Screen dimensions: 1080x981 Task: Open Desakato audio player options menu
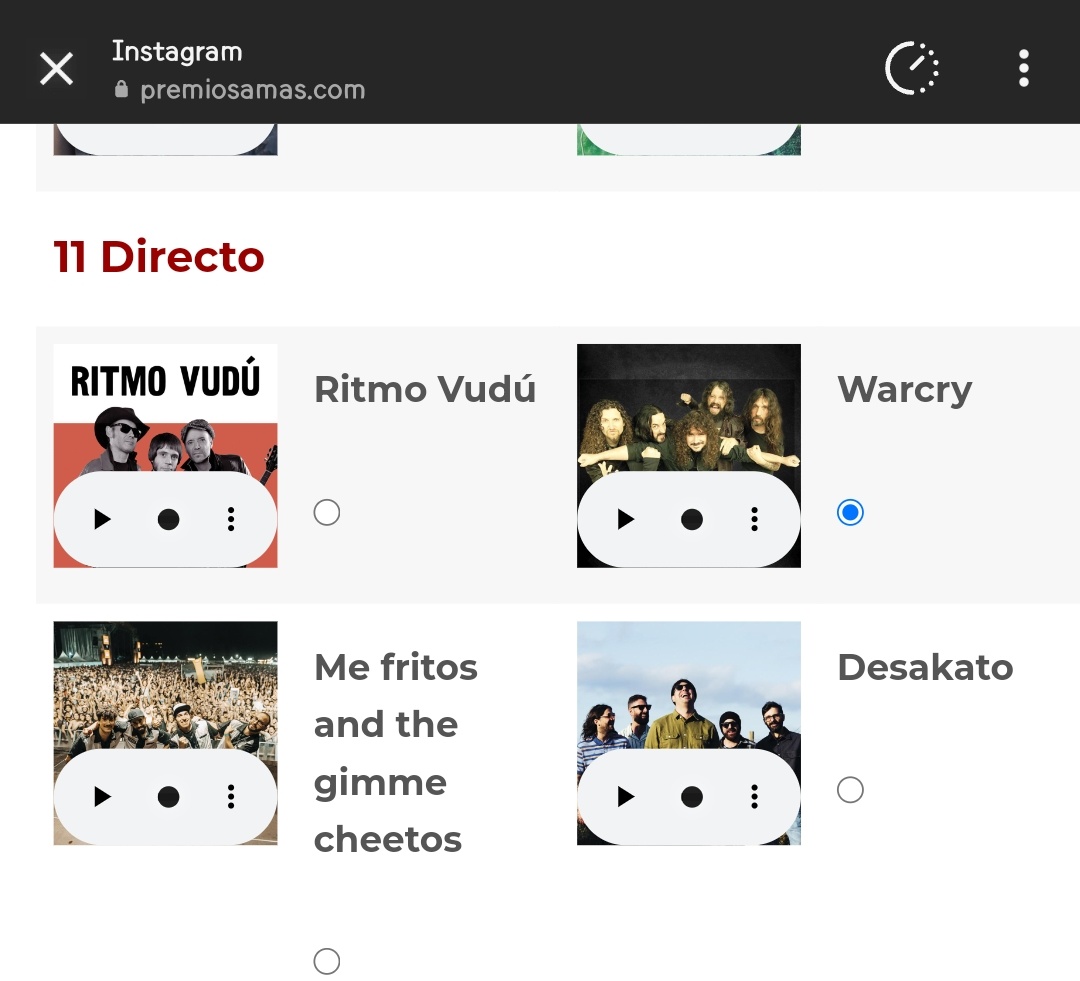click(x=754, y=796)
